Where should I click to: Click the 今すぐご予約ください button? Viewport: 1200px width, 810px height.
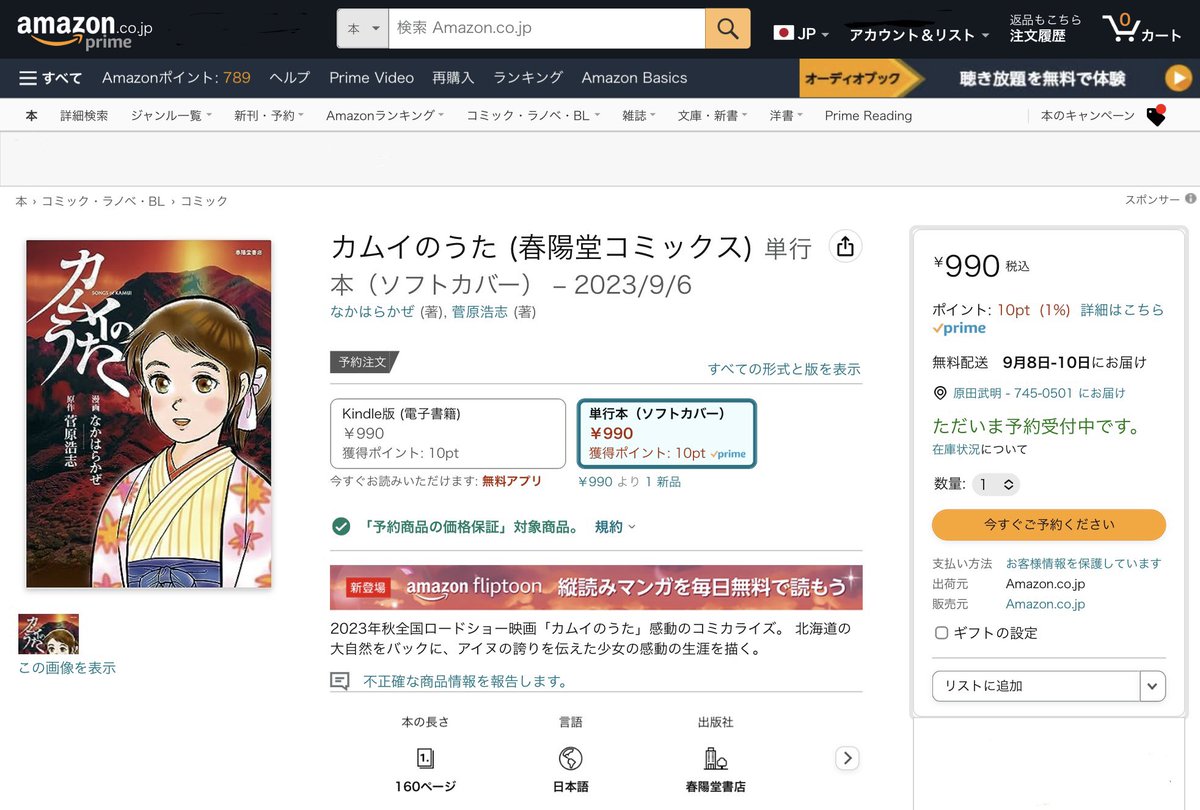1049,524
